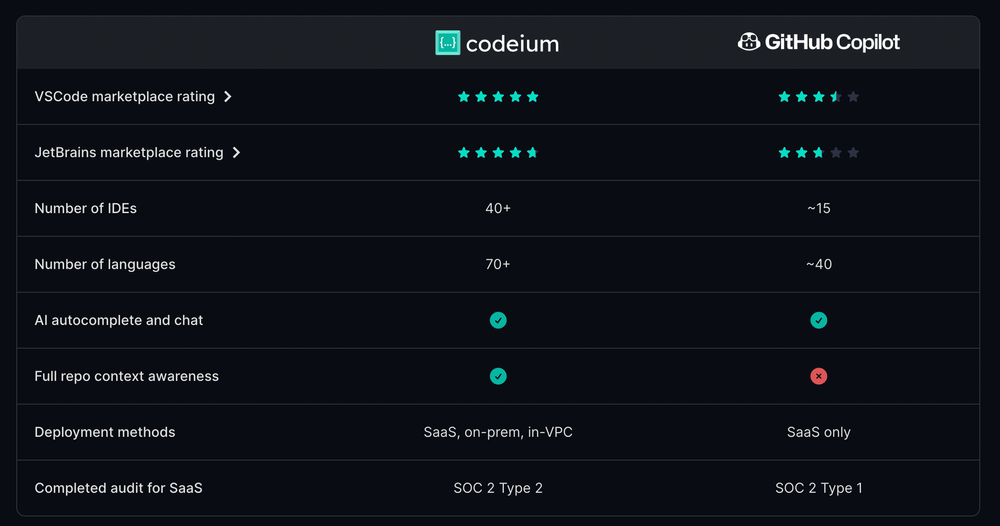The width and height of the screenshot is (1000, 526).
Task: Click the Deployment methods row label
Action: [x=105, y=433]
